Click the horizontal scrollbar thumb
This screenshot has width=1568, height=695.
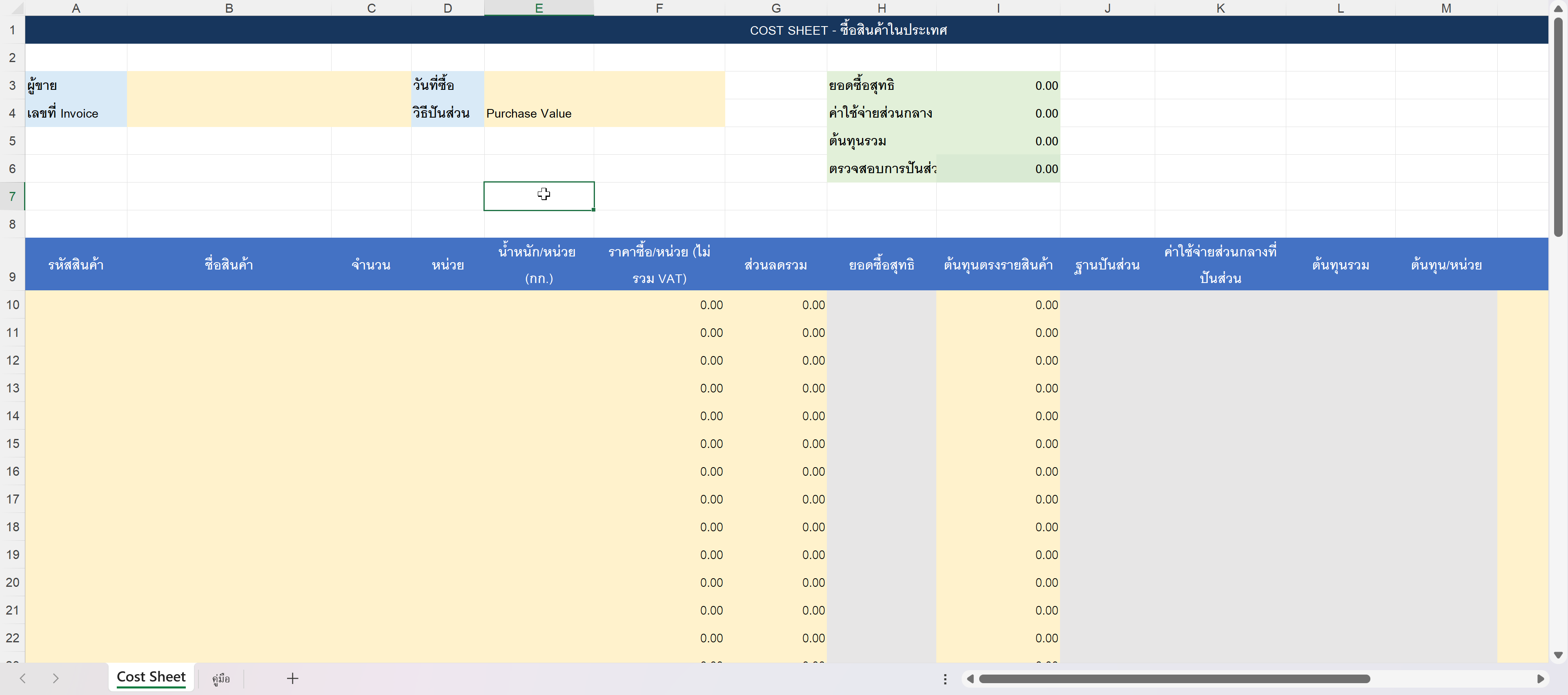click(x=1174, y=679)
